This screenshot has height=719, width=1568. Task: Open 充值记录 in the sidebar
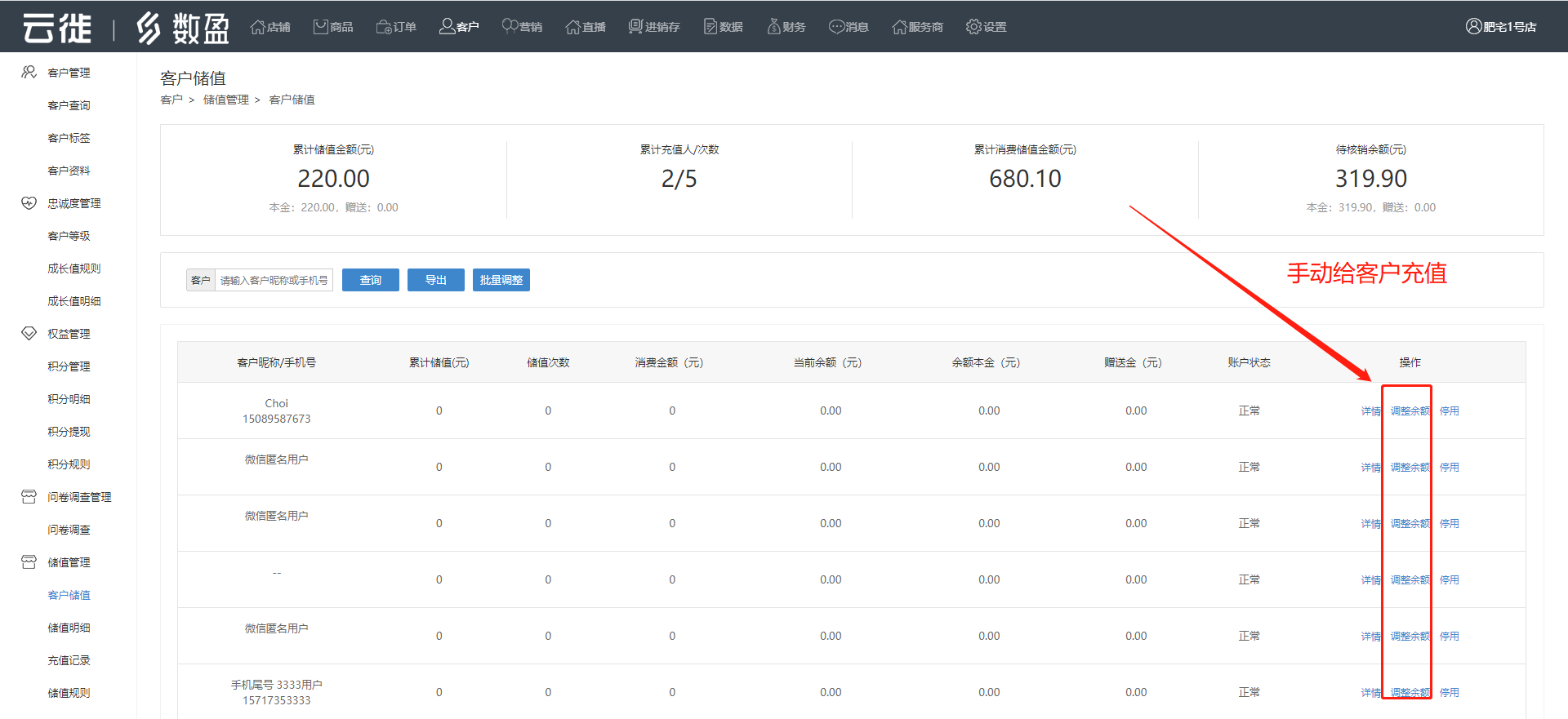coord(69,660)
